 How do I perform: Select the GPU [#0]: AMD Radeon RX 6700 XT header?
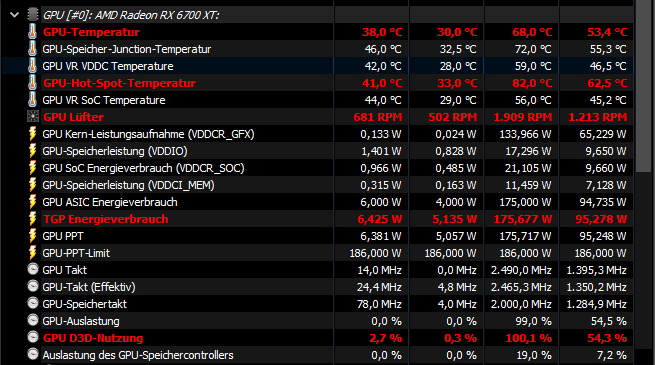131,15
